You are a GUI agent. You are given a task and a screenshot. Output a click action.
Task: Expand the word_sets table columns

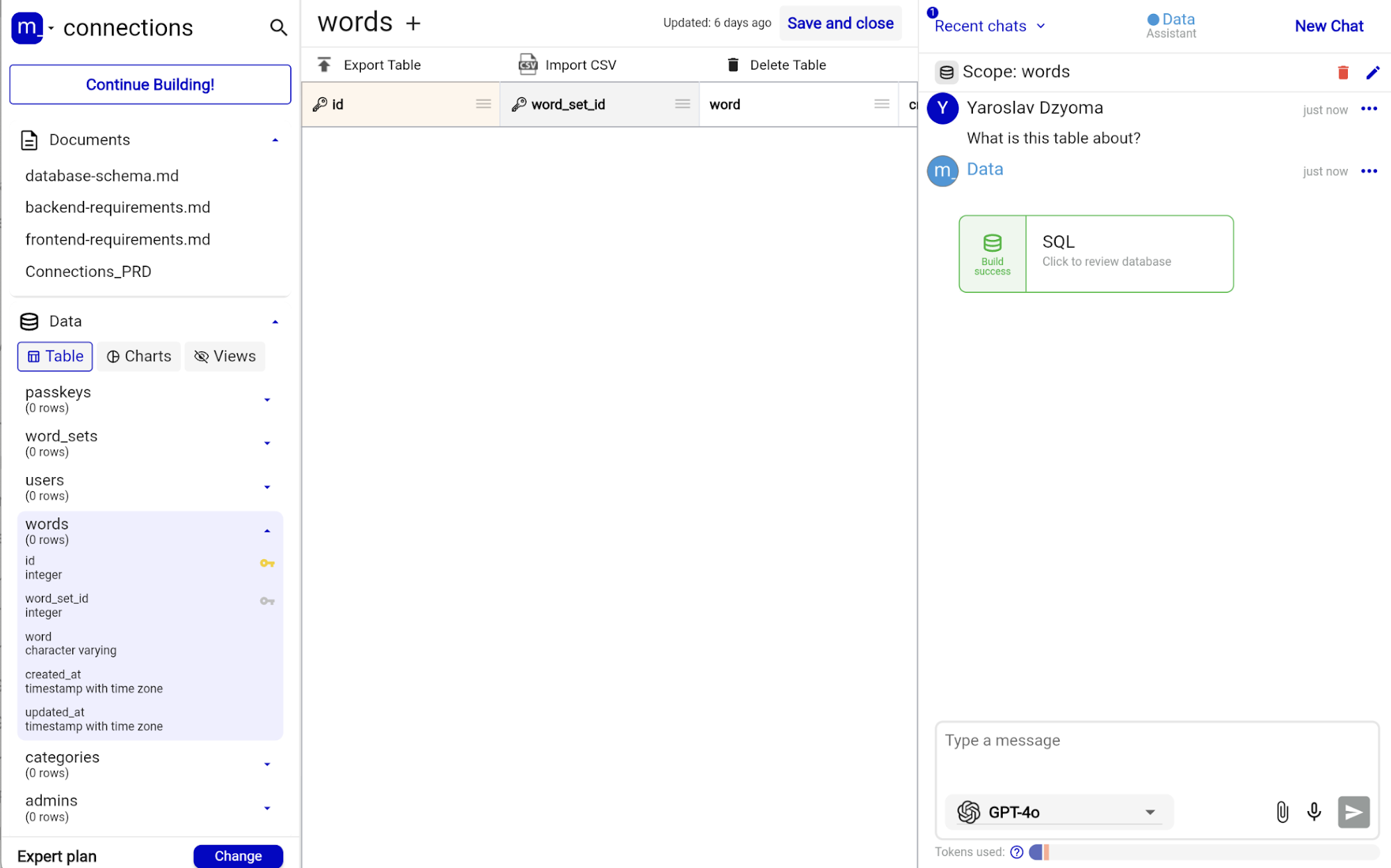(267, 443)
